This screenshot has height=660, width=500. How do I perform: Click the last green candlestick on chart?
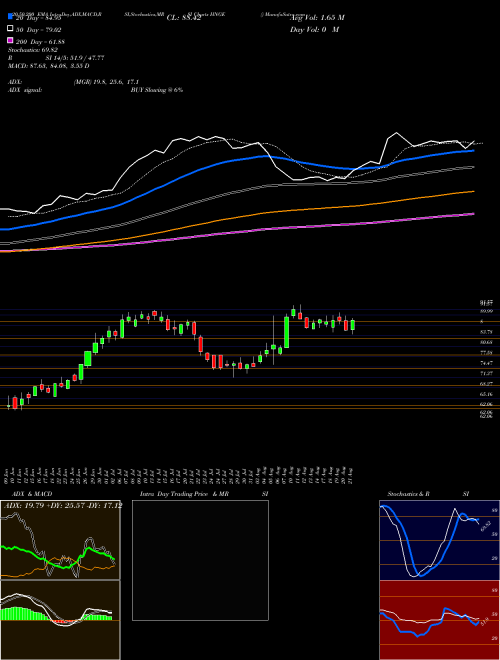(x=353, y=325)
